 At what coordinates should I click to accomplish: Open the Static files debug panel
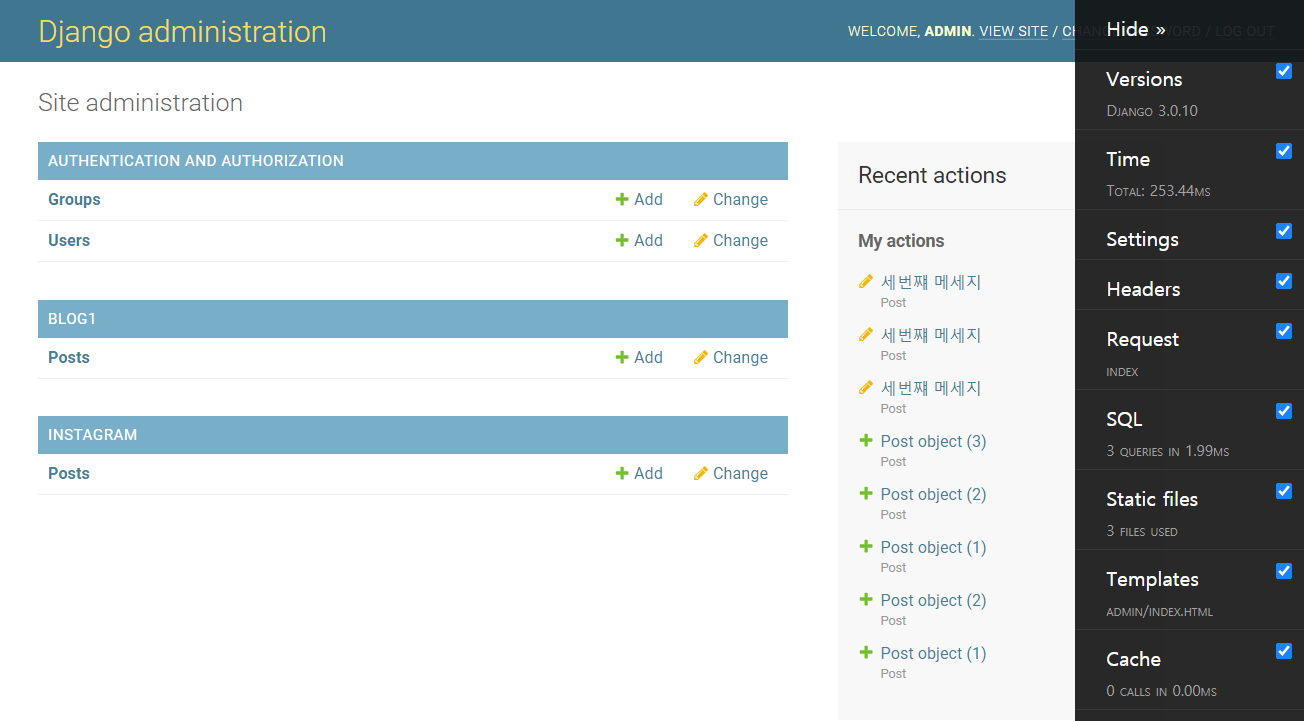coord(1152,500)
